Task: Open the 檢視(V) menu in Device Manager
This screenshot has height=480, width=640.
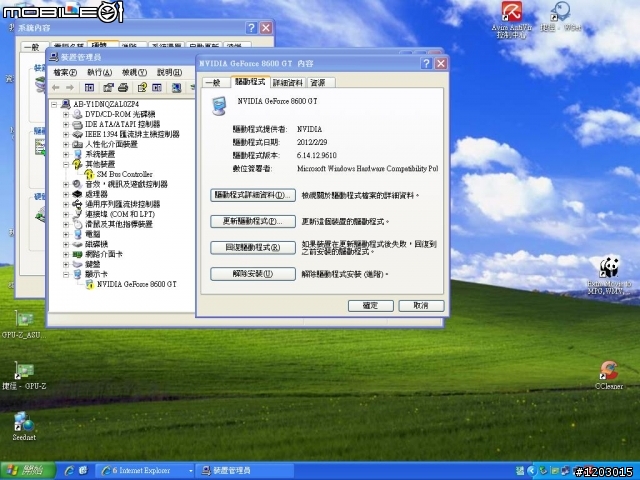Action: coord(134,72)
